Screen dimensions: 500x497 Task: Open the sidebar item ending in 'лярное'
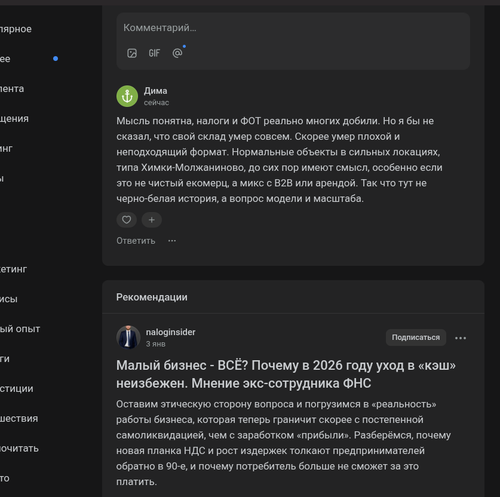[x=16, y=29]
